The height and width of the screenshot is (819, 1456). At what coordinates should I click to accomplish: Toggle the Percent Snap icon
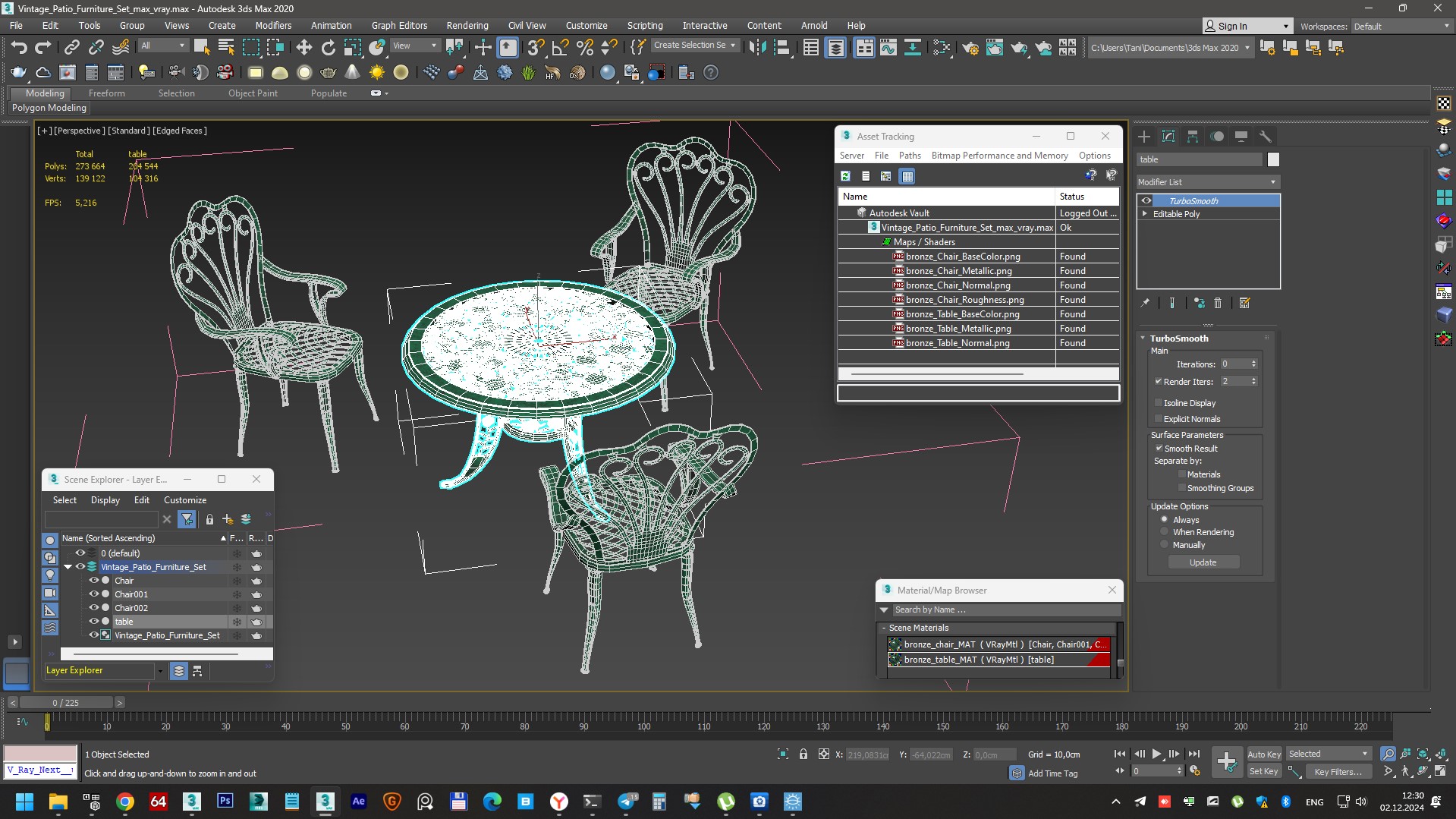click(585, 48)
